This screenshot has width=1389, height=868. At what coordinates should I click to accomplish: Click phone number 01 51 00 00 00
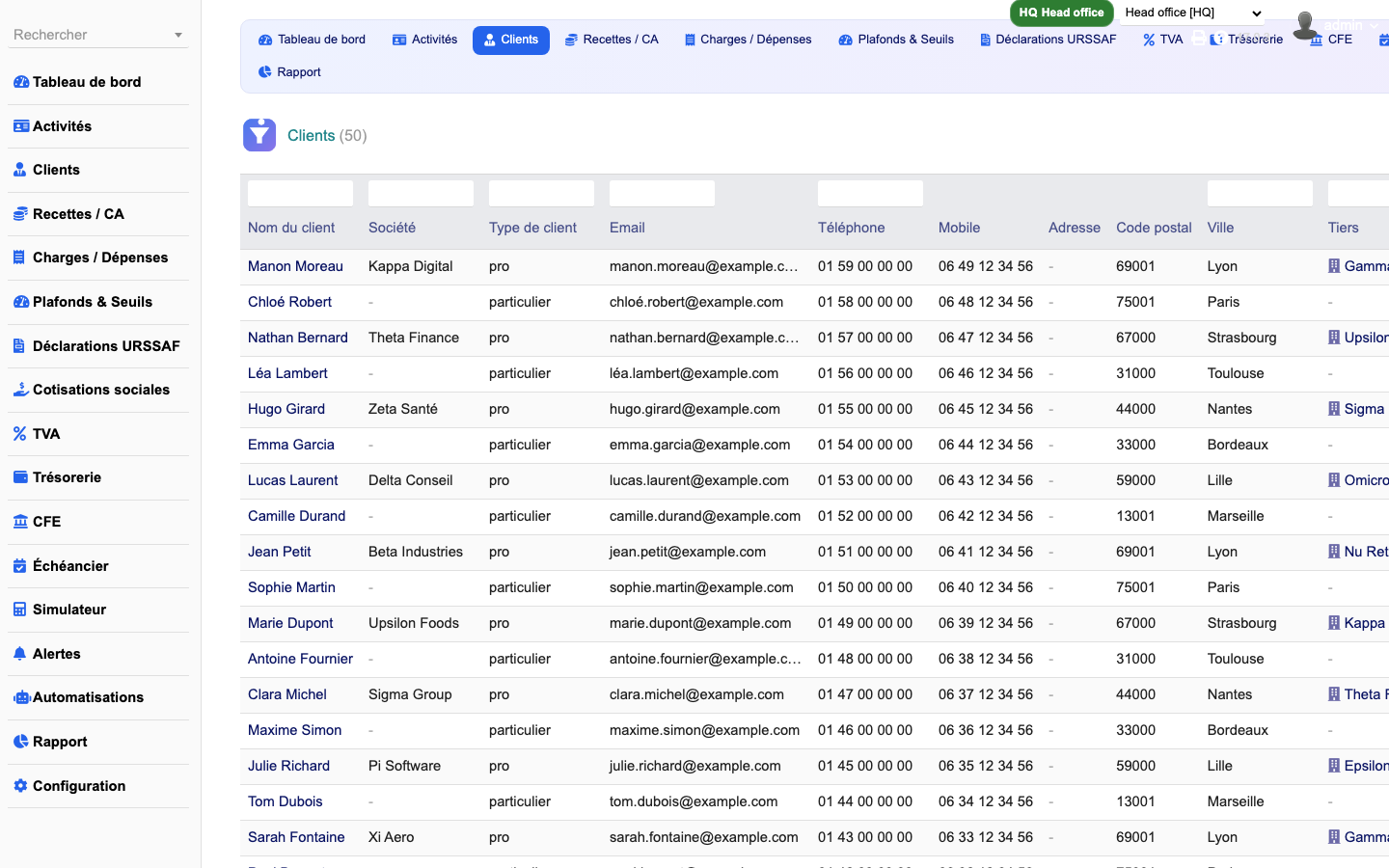tap(865, 552)
